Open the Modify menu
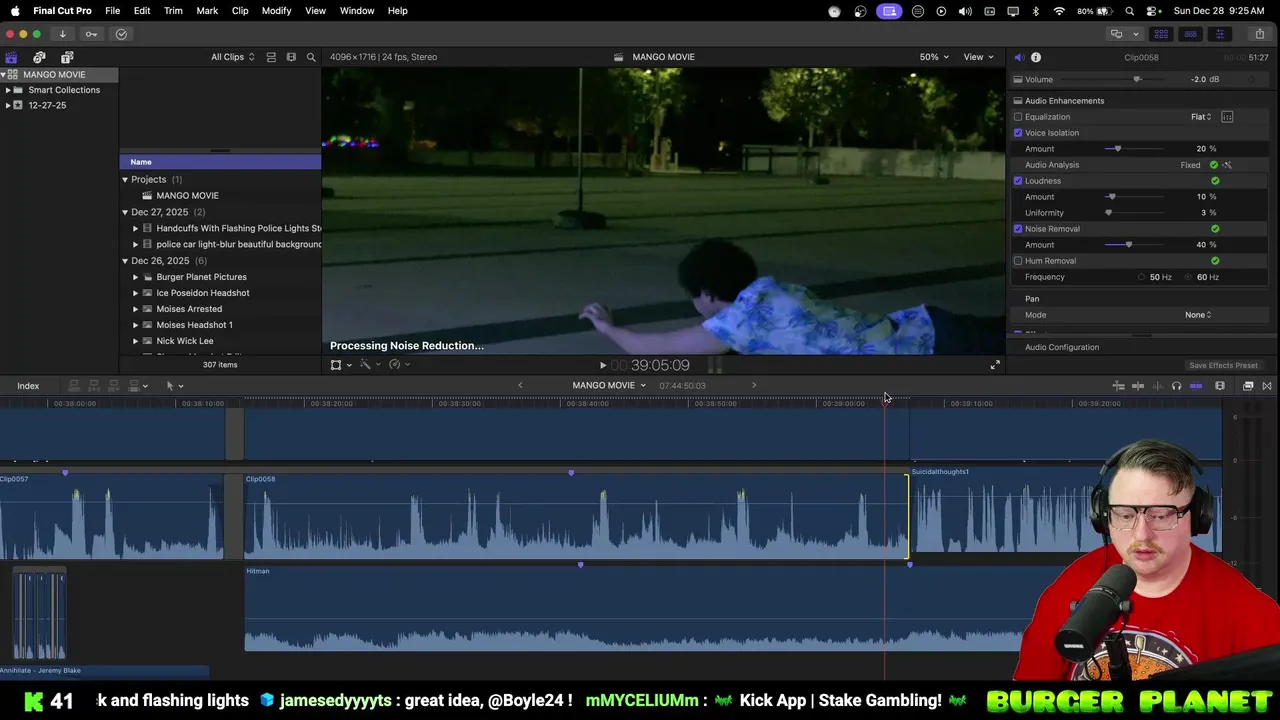 click(276, 11)
